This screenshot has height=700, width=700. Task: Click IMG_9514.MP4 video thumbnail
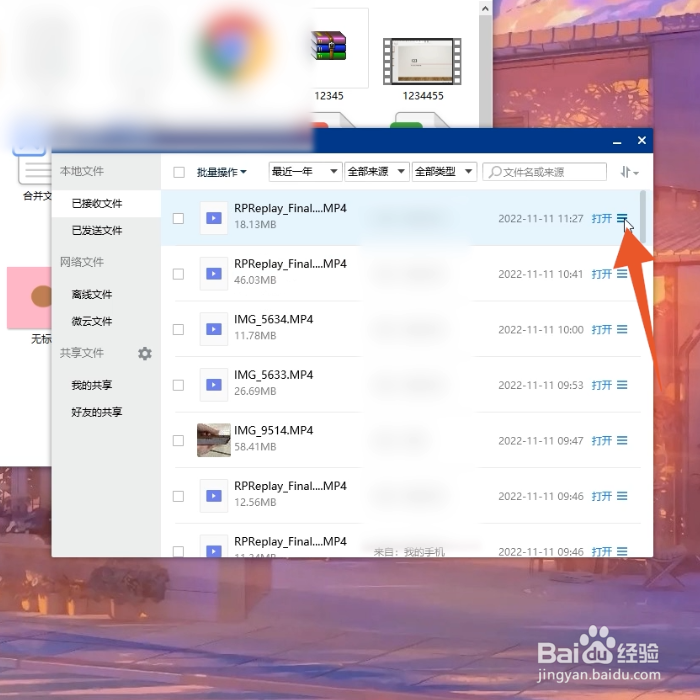[x=214, y=440]
